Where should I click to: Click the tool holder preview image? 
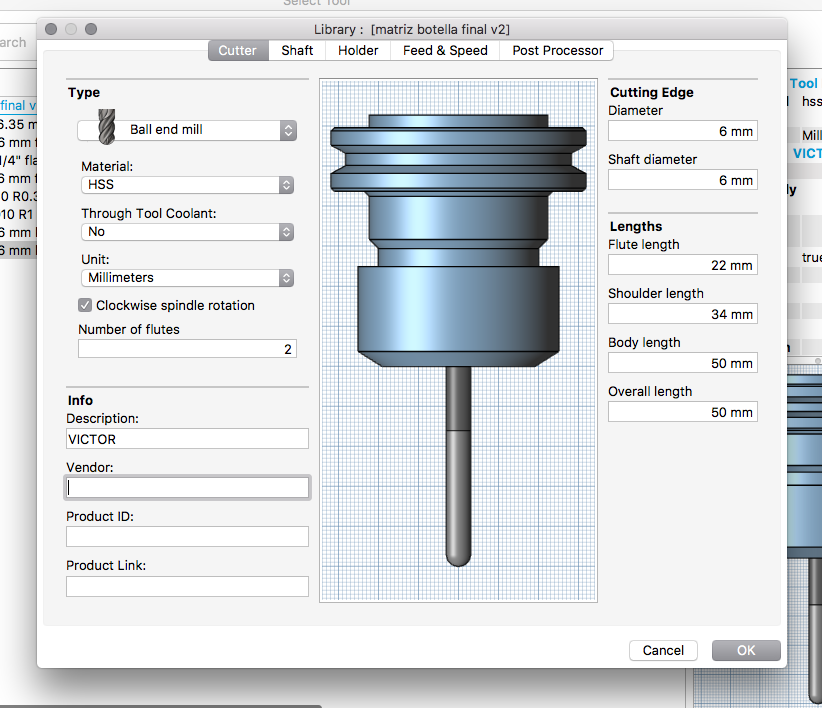click(x=458, y=340)
